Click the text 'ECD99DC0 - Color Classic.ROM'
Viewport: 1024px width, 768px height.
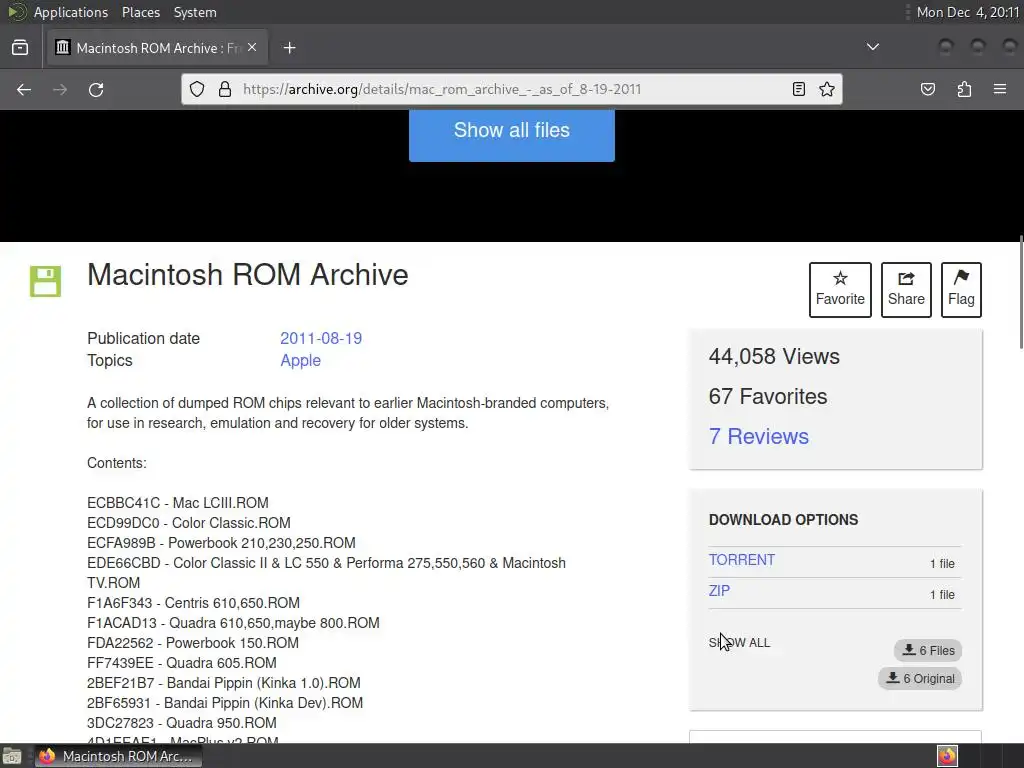click(x=189, y=523)
